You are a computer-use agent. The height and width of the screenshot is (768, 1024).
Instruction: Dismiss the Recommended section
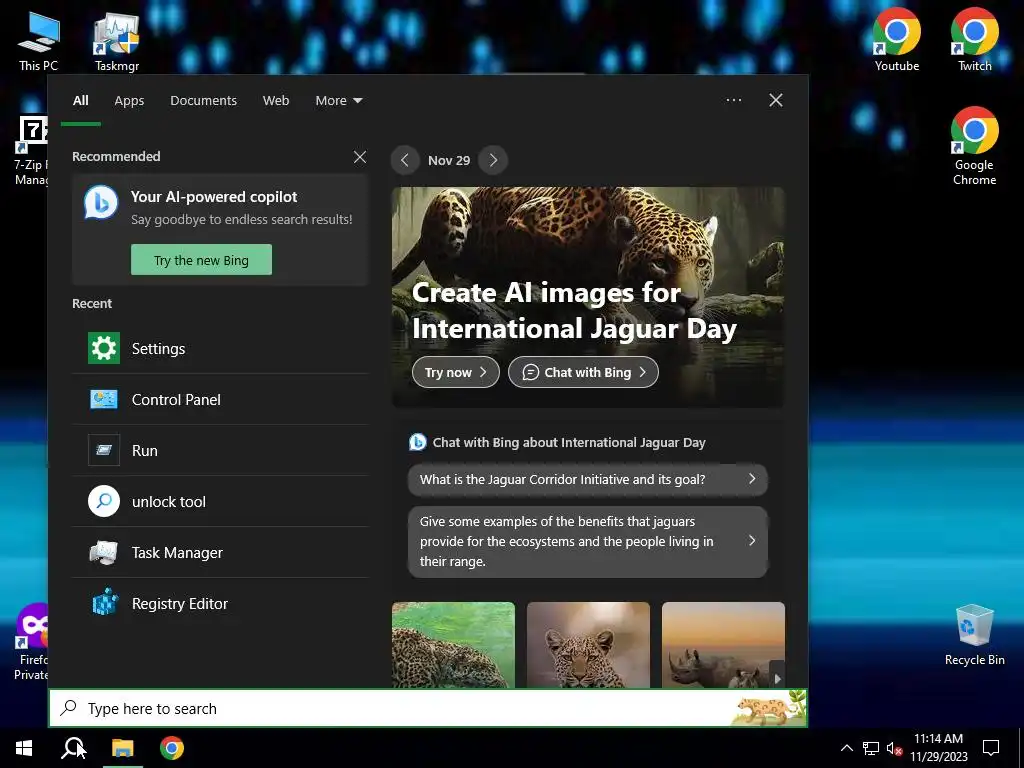[360, 157]
